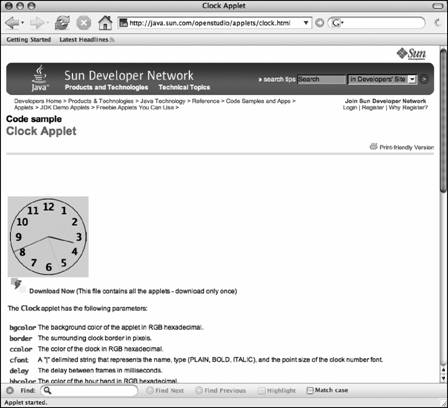Screen dimensions: 448x408
Task: Close the Find bar with its X icon
Action: (x=10, y=390)
